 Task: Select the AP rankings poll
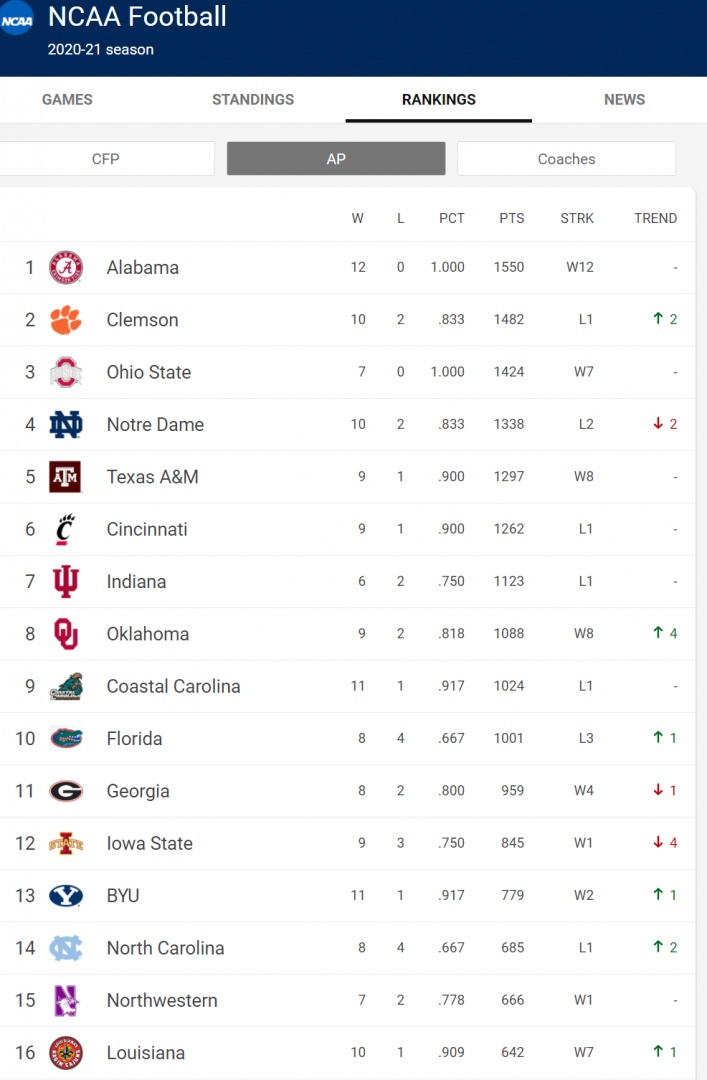[336, 159]
